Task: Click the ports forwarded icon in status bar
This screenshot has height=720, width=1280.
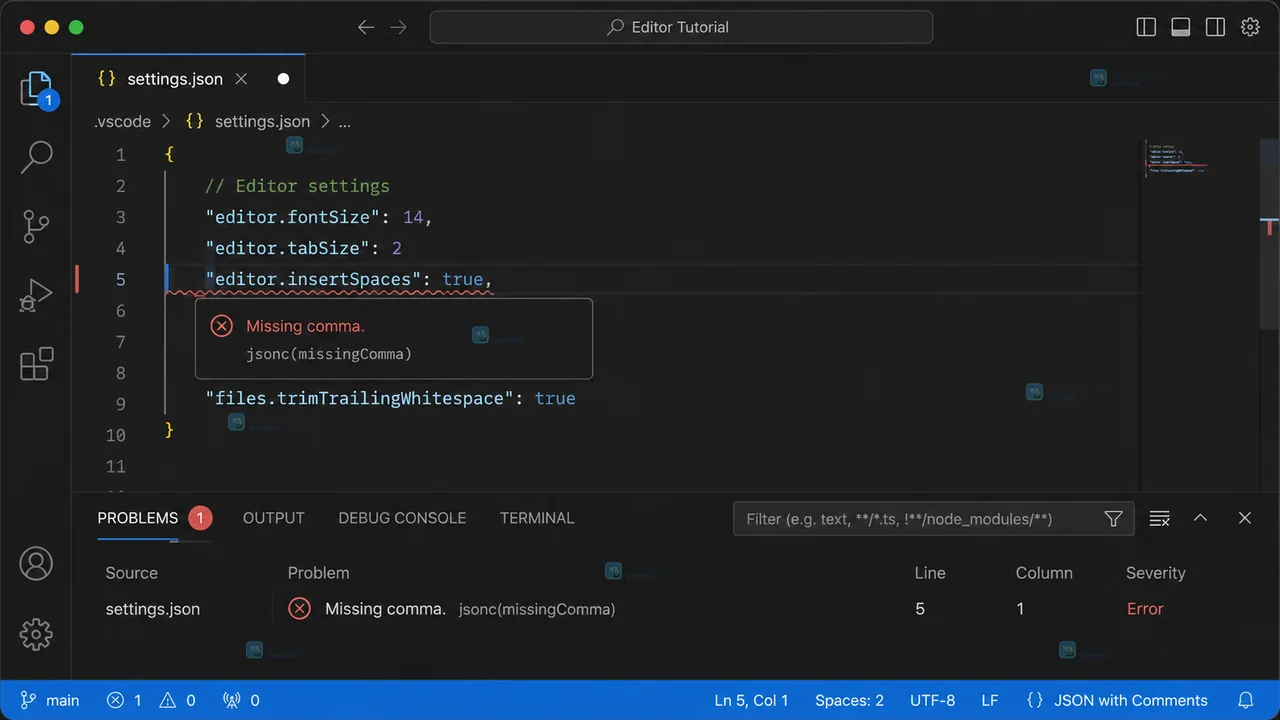Action: 241,700
